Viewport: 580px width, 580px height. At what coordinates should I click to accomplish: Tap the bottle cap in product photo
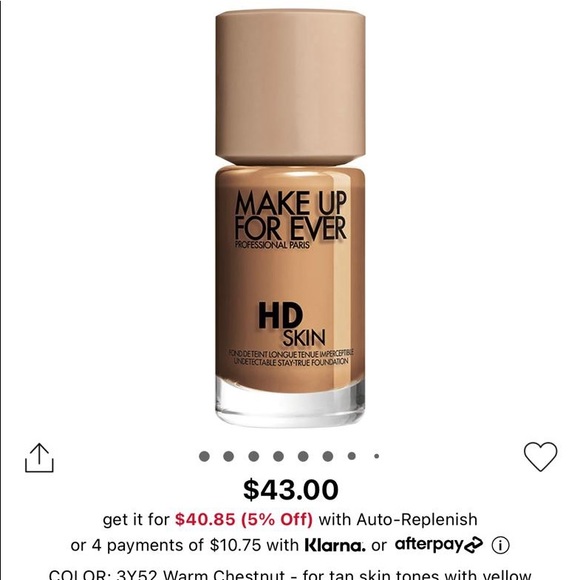290,87
